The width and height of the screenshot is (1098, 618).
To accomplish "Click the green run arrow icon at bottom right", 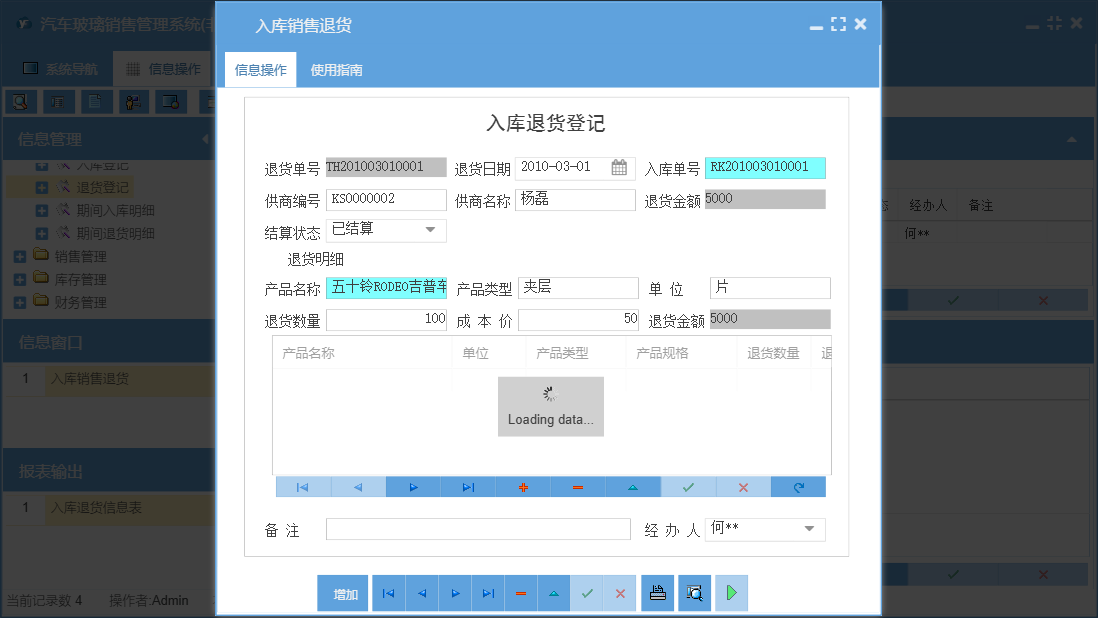I will (731, 593).
